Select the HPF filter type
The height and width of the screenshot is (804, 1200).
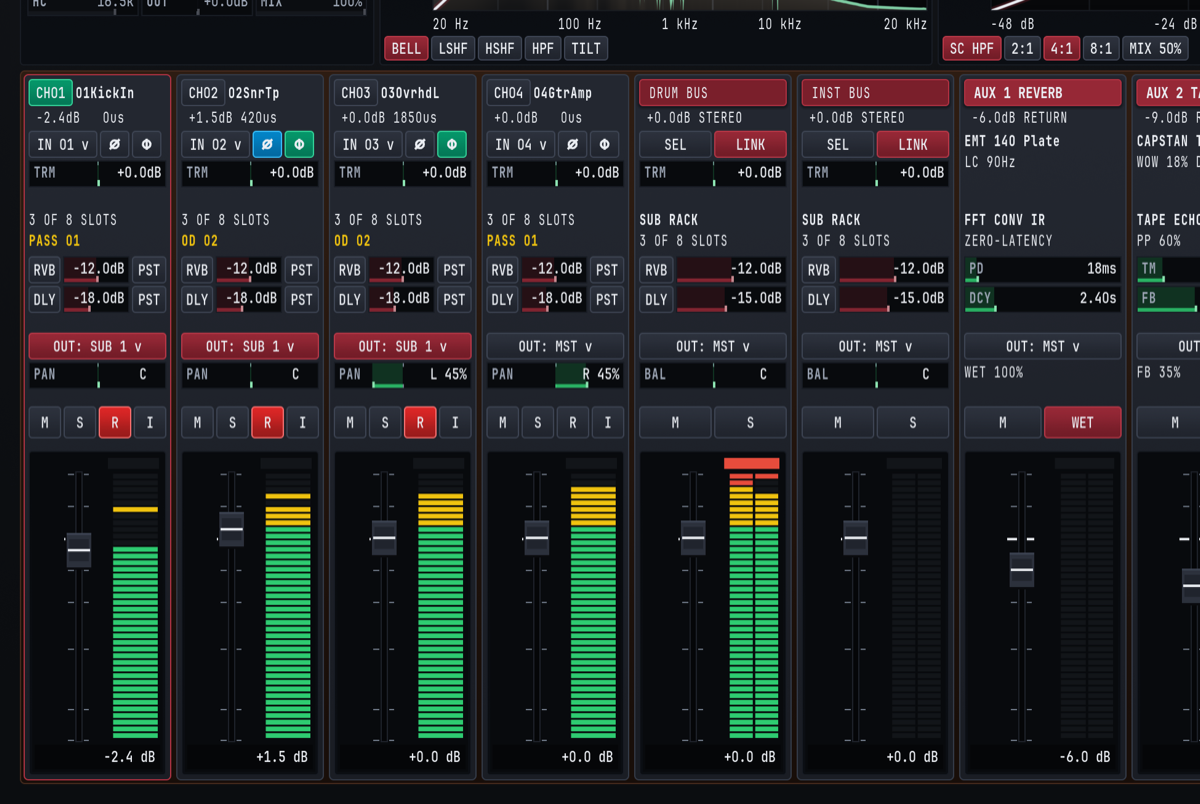pos(542,48)
